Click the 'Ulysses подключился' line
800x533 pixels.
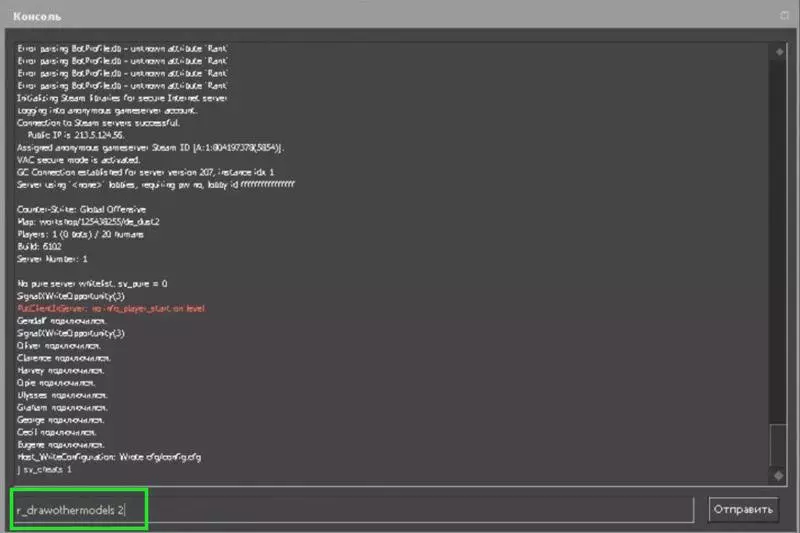tap(62, 395)
